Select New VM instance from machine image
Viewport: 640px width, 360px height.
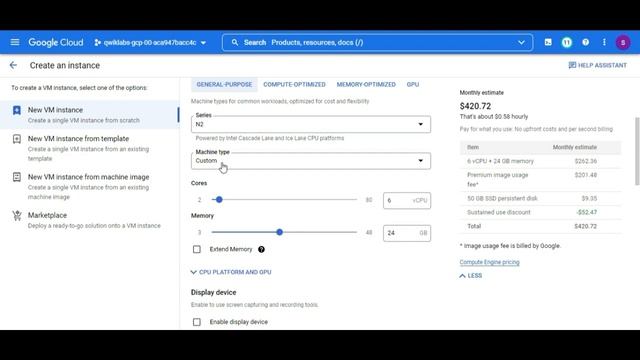[89, 187]
